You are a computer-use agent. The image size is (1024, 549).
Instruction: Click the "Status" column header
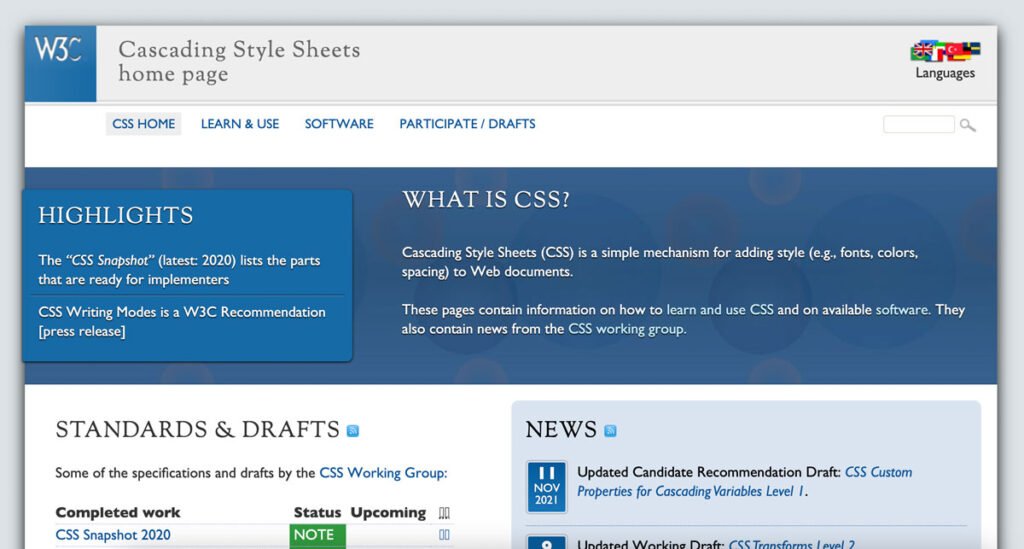tap(317, 512)
